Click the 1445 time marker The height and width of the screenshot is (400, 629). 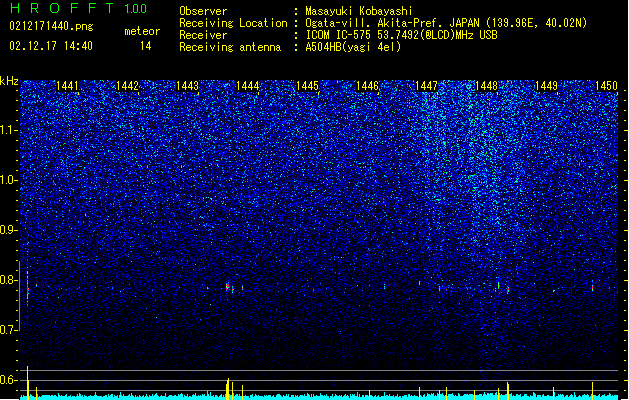pyautogui.click(x=307, y=86)
